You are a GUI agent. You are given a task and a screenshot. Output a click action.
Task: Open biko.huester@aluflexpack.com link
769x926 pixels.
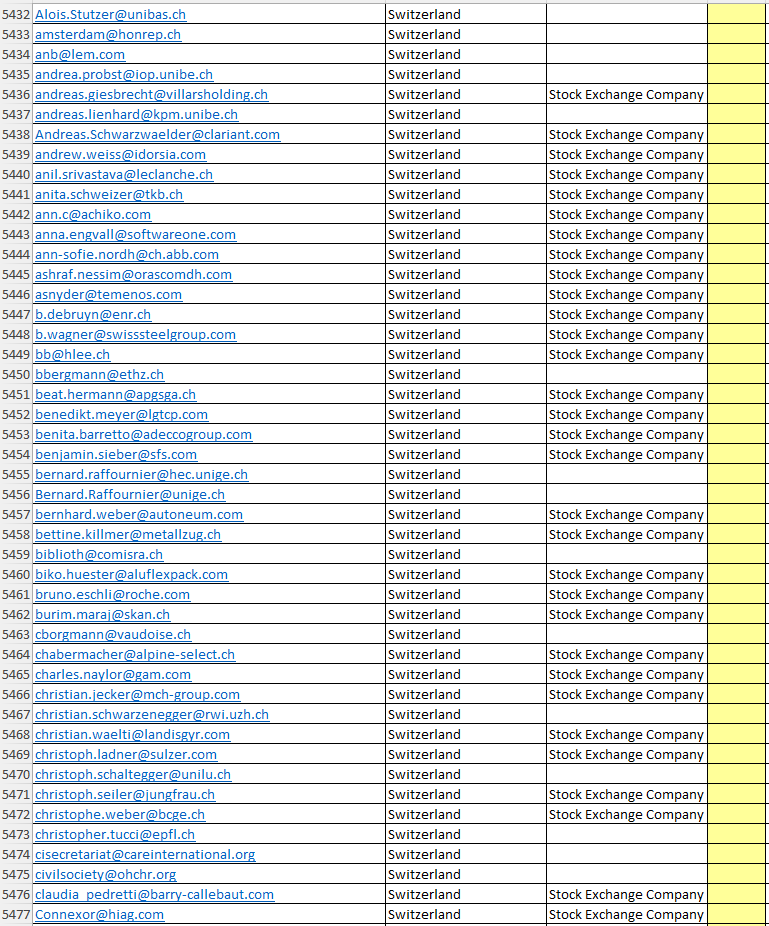pos(131,575)
